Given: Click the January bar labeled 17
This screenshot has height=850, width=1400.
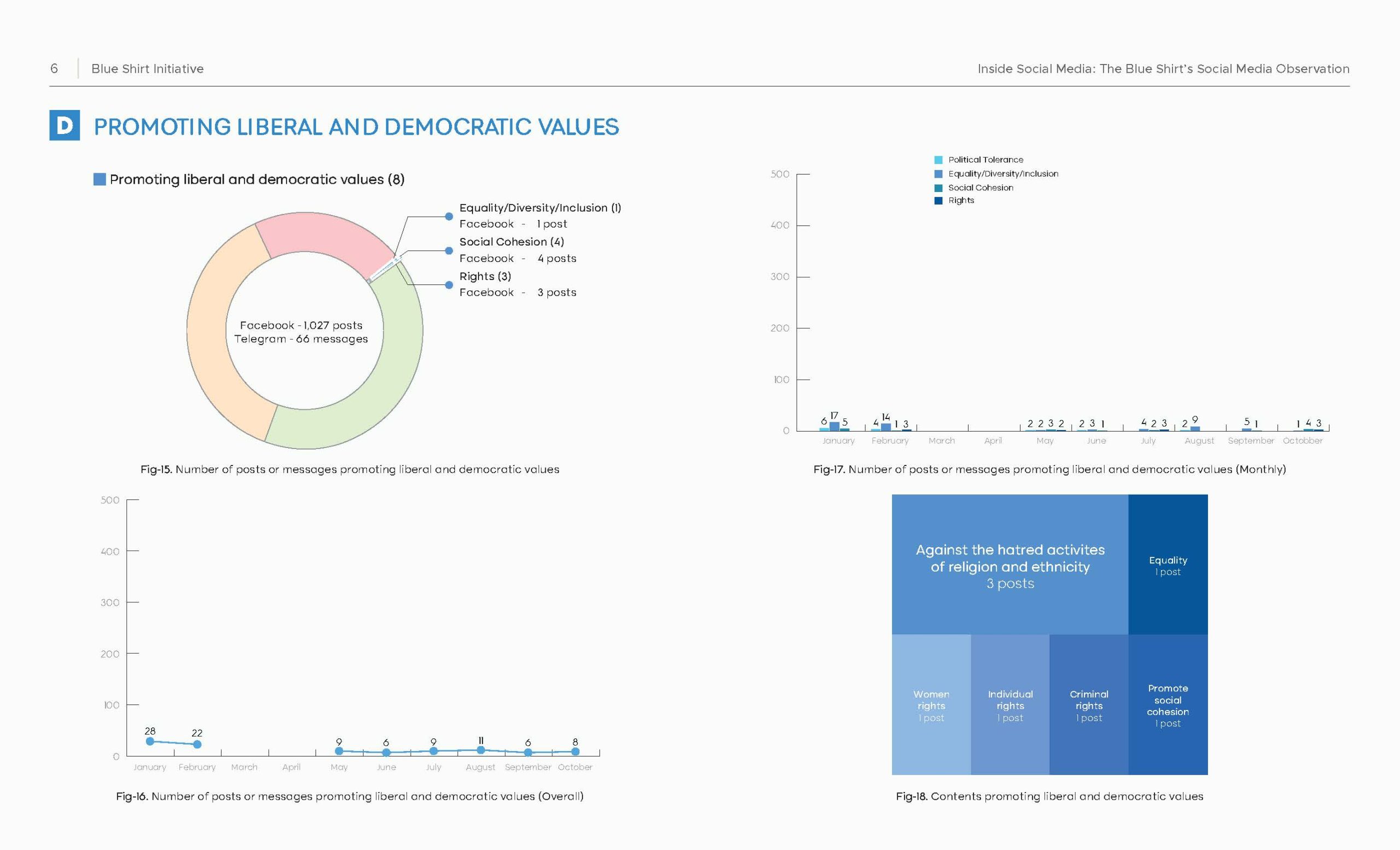Looking at the screenshot, I should click(x=834, y=426).
